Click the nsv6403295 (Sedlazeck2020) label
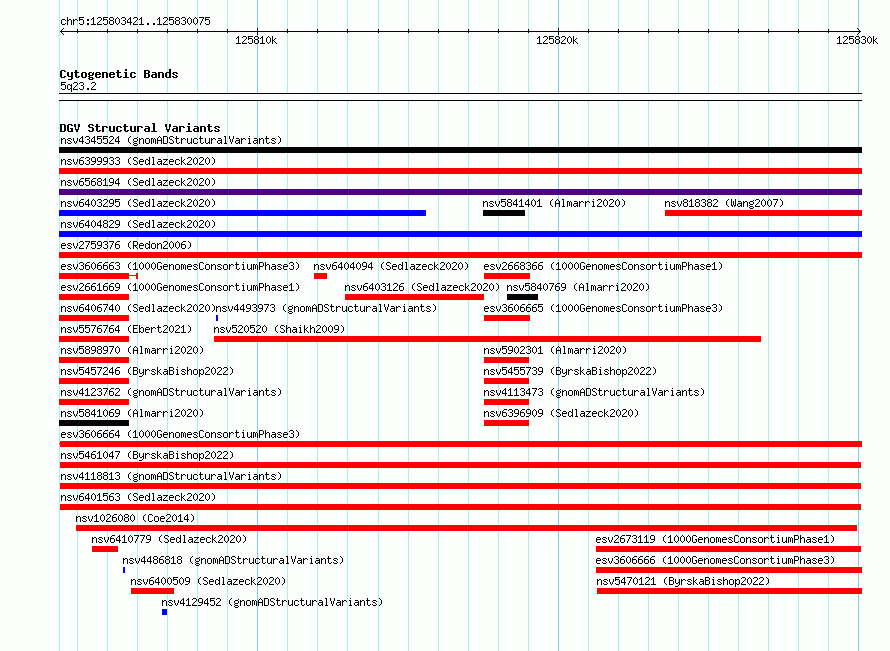The image size is (890, 651). (138, 203)
